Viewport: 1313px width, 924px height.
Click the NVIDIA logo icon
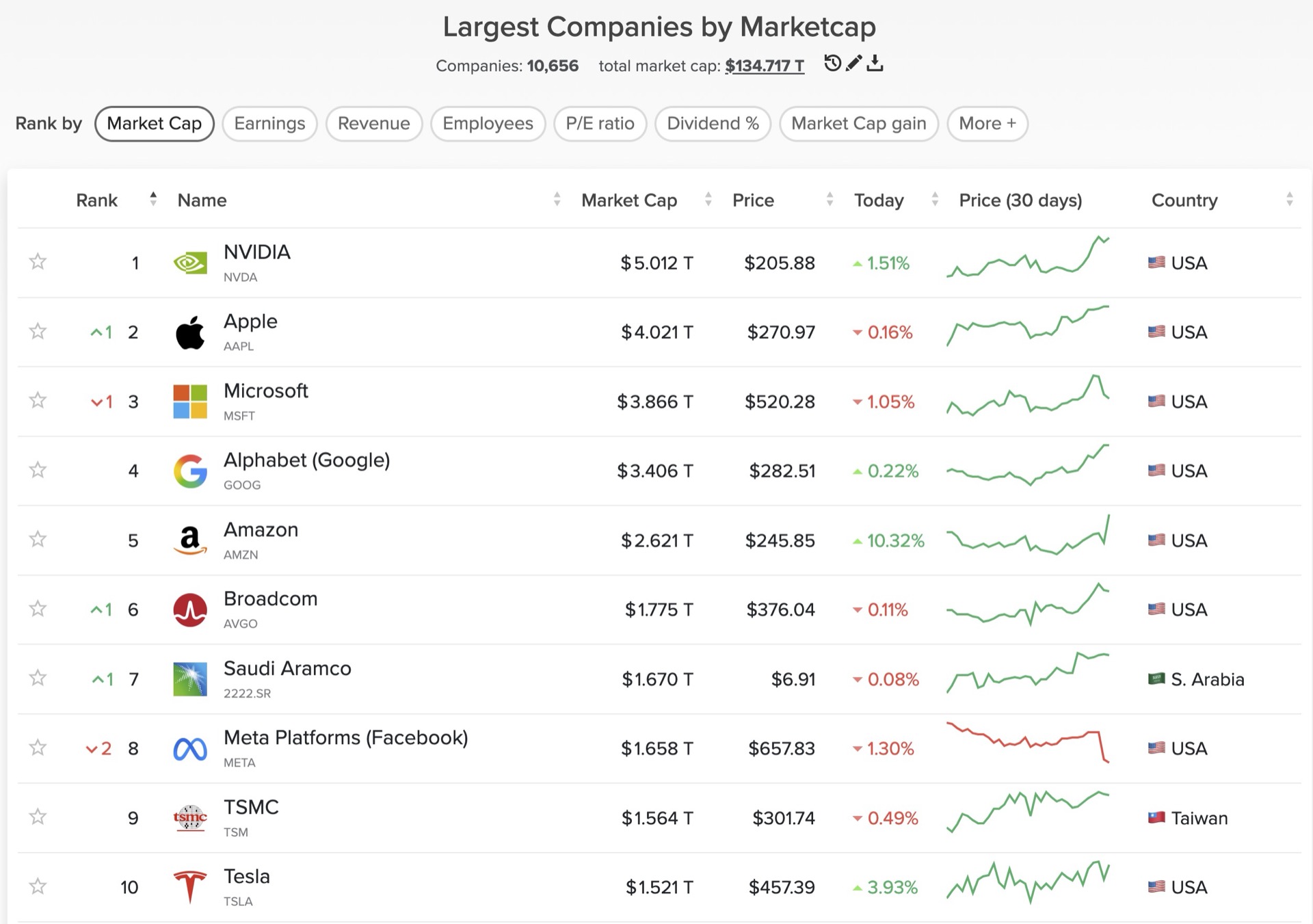pyautogui.click(x=190, y=263)
